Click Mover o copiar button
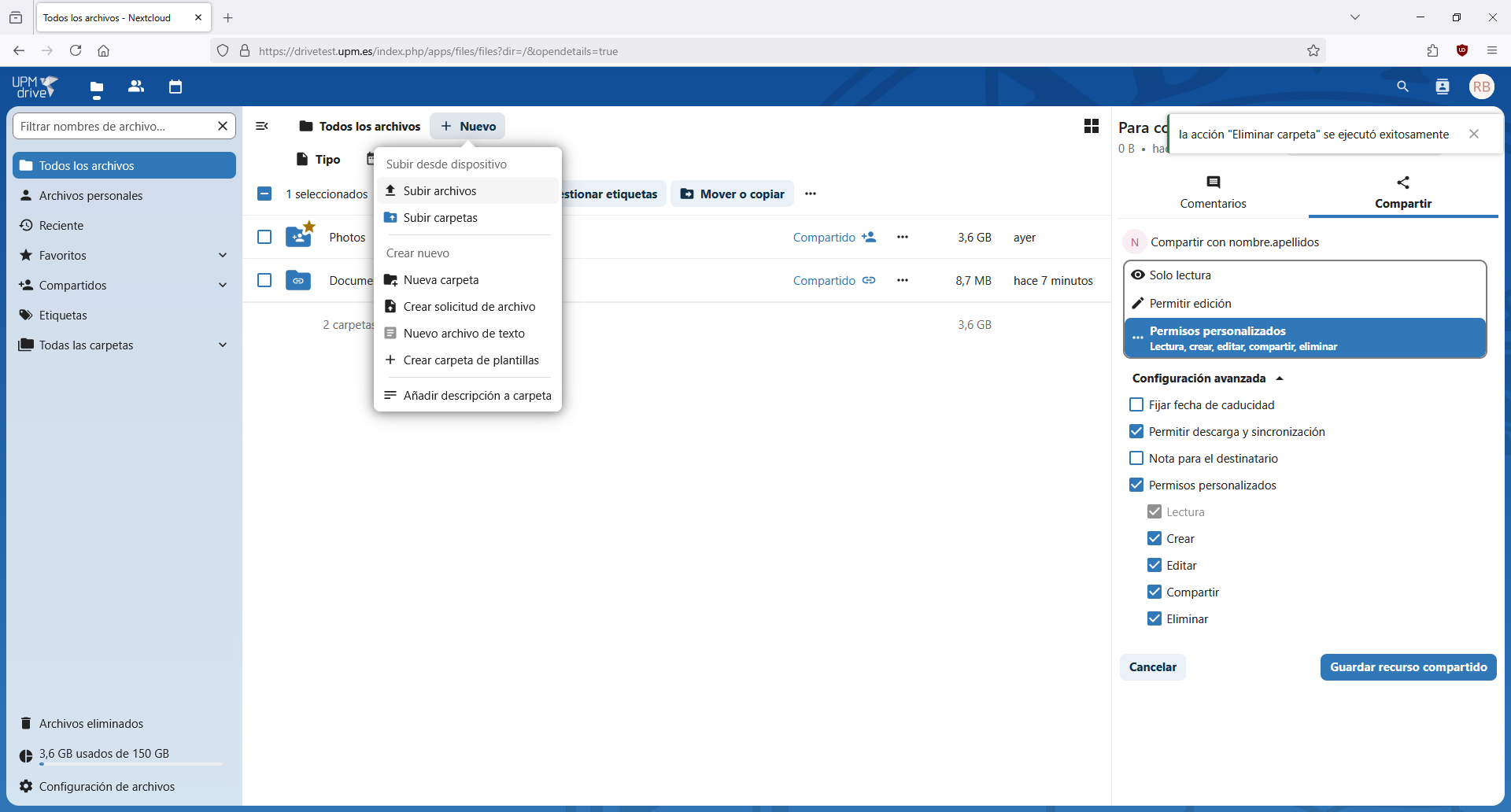 [732, 194]
